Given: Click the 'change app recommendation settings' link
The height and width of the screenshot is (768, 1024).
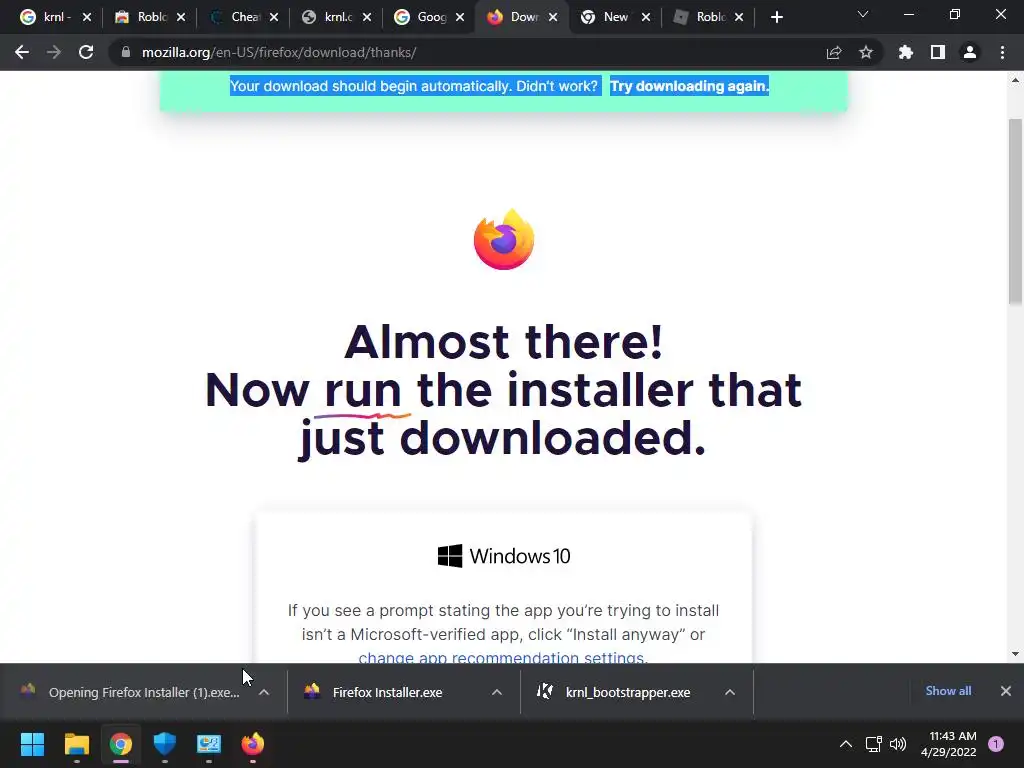Looking at the screenshot, I should [502, 658].
